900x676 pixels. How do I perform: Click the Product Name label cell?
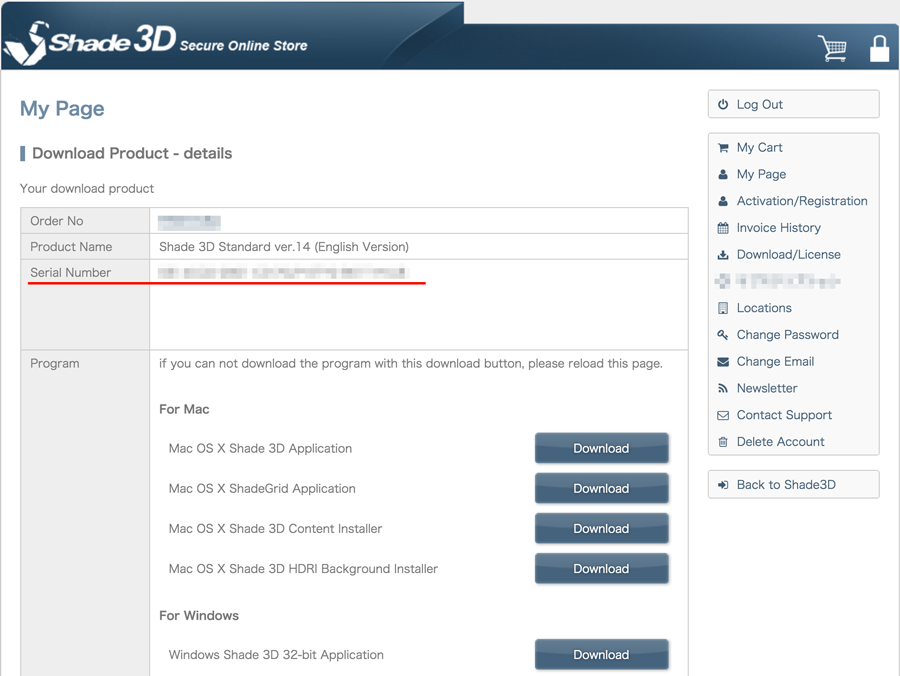(85, 247)
